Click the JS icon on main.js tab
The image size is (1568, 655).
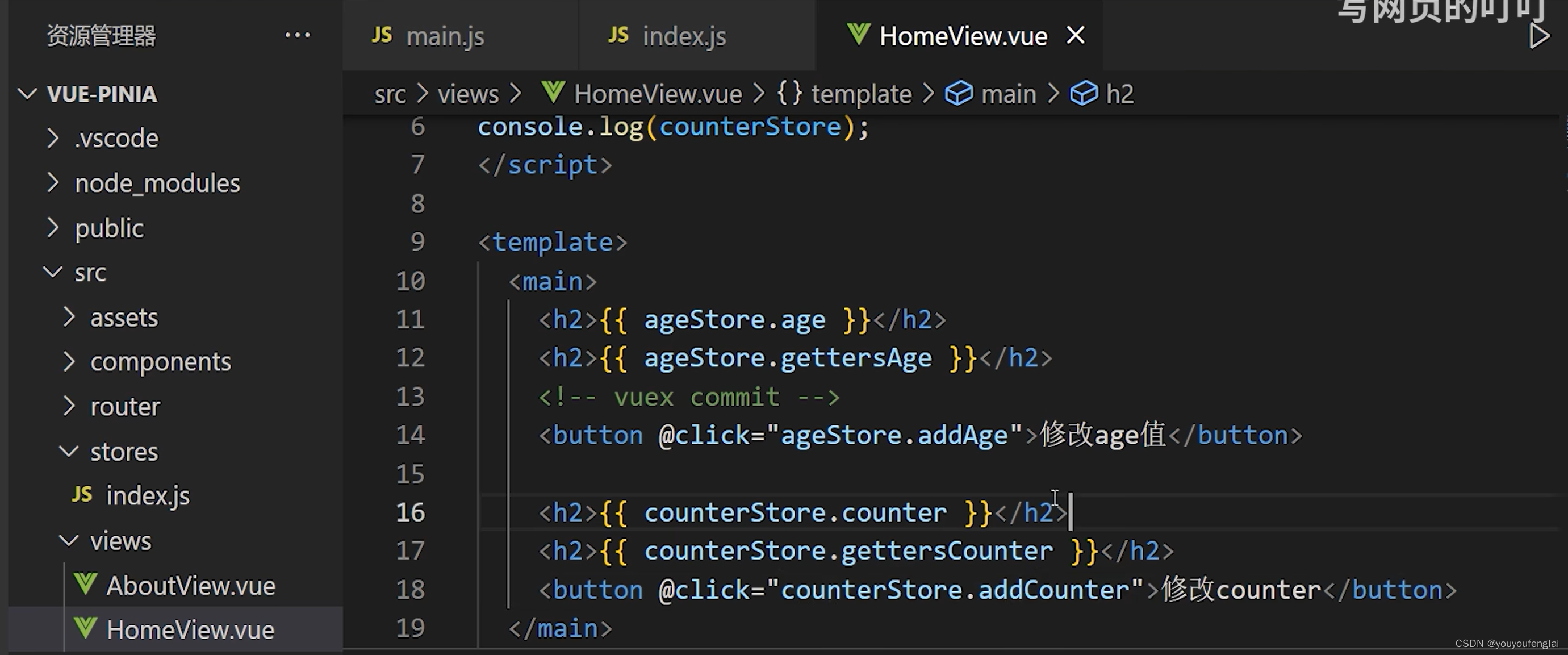point(382,35)
